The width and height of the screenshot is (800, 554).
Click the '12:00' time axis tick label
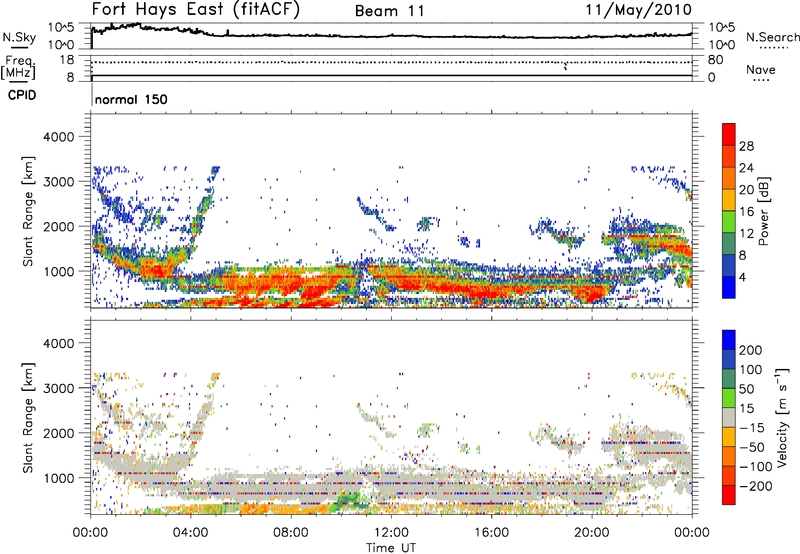click(x=391, y=533)
